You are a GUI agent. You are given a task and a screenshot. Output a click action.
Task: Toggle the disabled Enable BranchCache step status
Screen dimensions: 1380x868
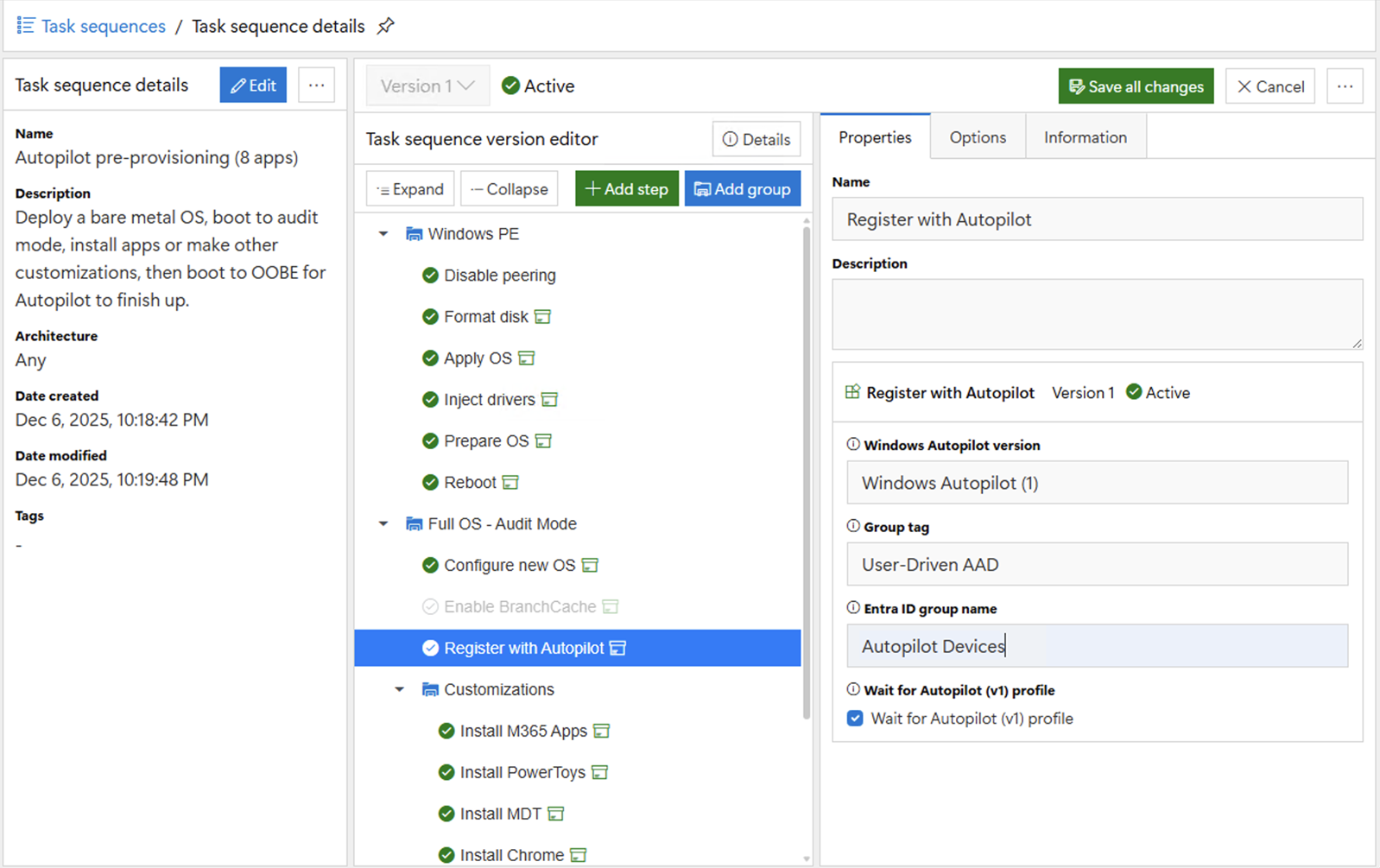click(430, 607)
